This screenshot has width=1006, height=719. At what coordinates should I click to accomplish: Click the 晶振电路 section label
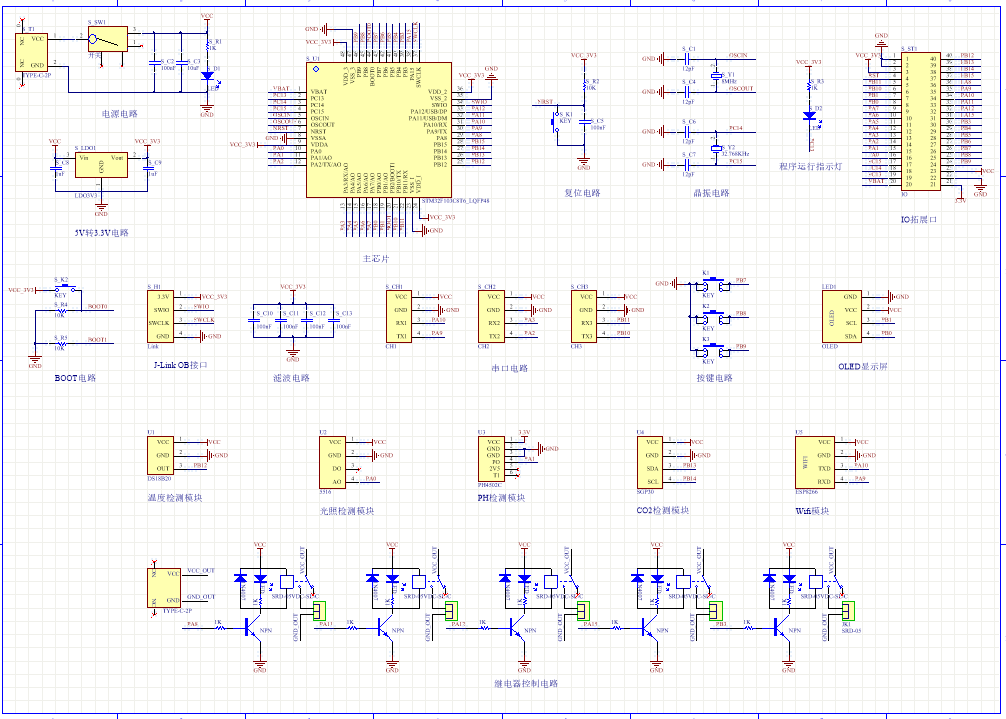[x=712, y=192]
